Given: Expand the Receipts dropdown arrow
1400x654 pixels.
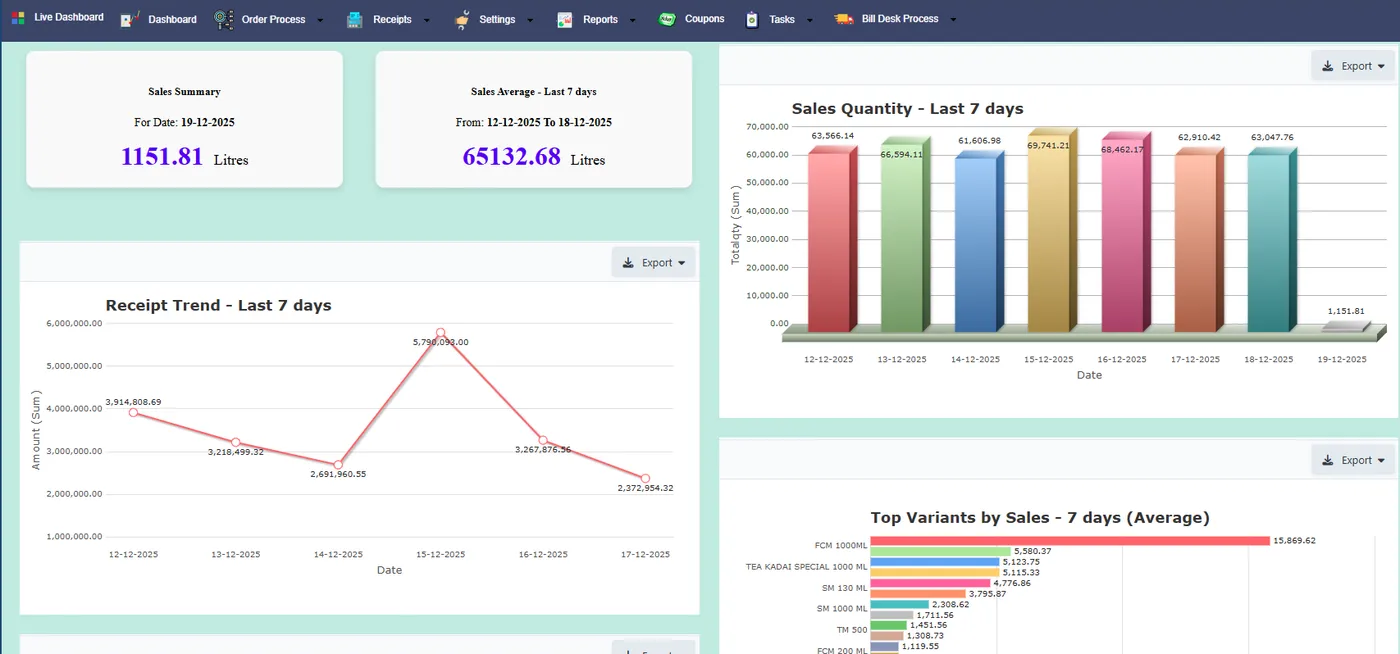Looking at the screenshot, I should click(x=427, y=20).
